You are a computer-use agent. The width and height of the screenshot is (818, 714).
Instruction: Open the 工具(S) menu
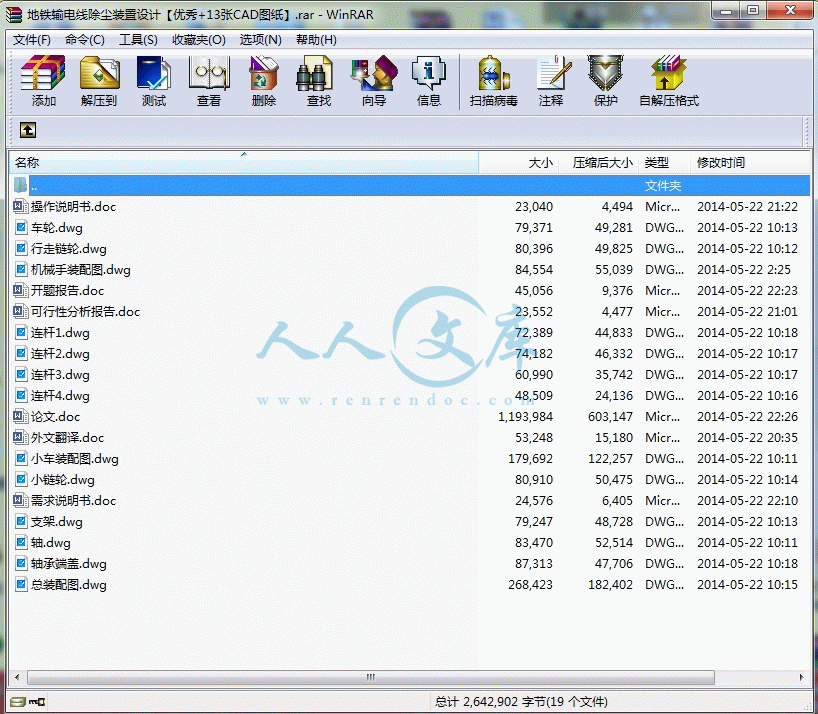tap(138, 40)
